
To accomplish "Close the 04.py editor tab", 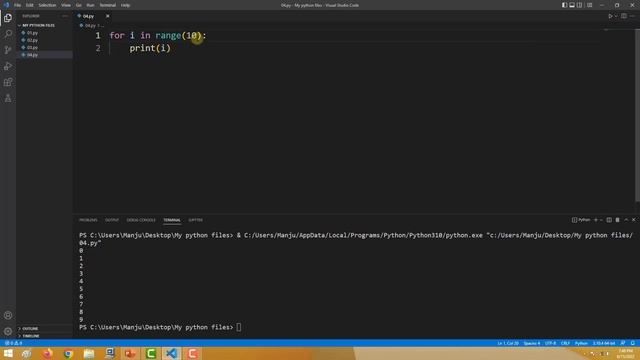I will [x=107, y=16].
